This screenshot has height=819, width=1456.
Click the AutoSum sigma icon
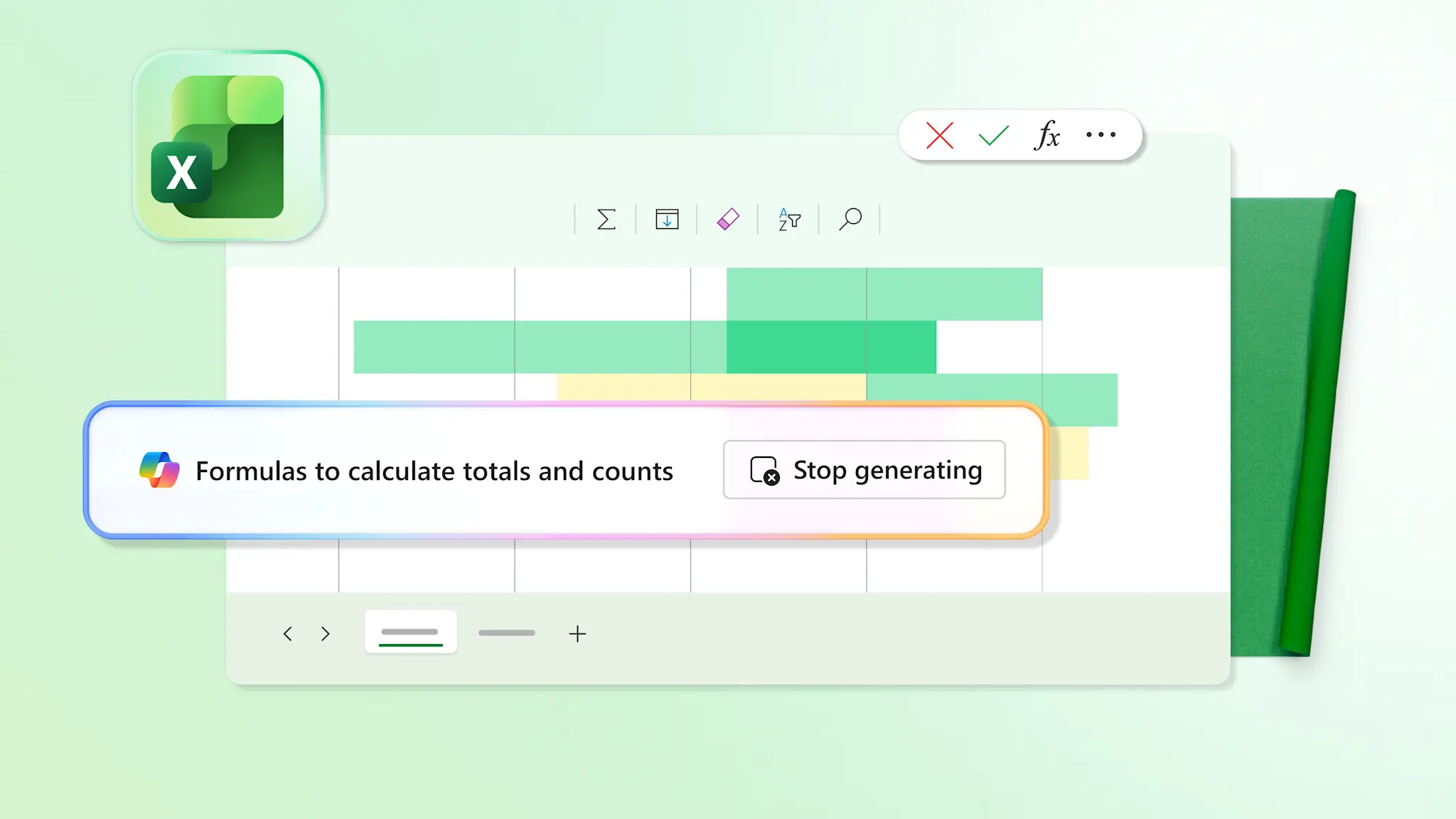(x=606, y=219)
